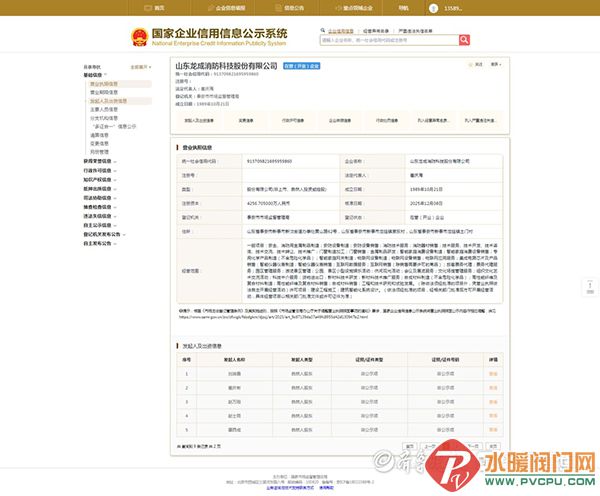Go to 首页 first page of initiator table

[410, 446]
